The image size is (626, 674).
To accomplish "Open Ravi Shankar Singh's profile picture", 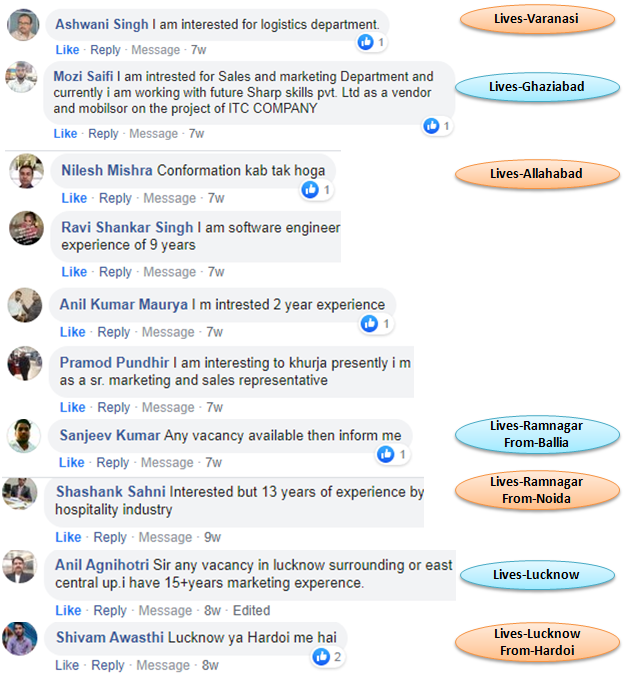I will pyautogui.click(x=26, y=228).
